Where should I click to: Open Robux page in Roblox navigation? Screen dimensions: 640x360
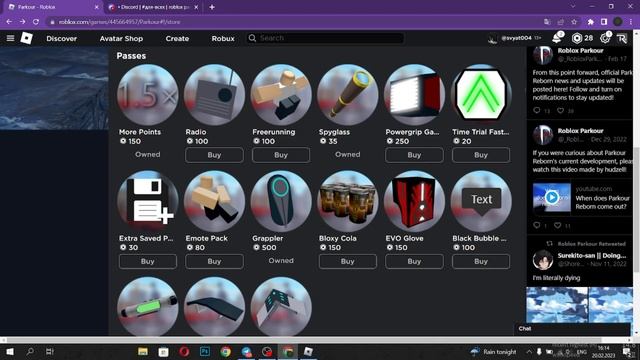[x=223, y=38]
